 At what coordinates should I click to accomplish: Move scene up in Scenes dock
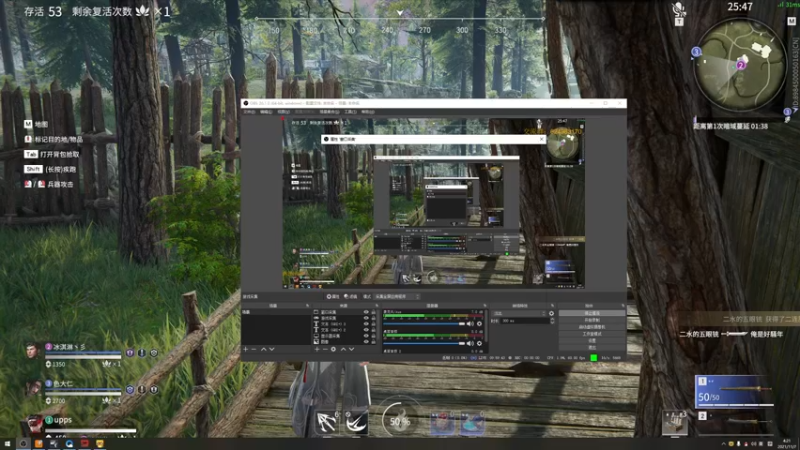tap(264, 349)
